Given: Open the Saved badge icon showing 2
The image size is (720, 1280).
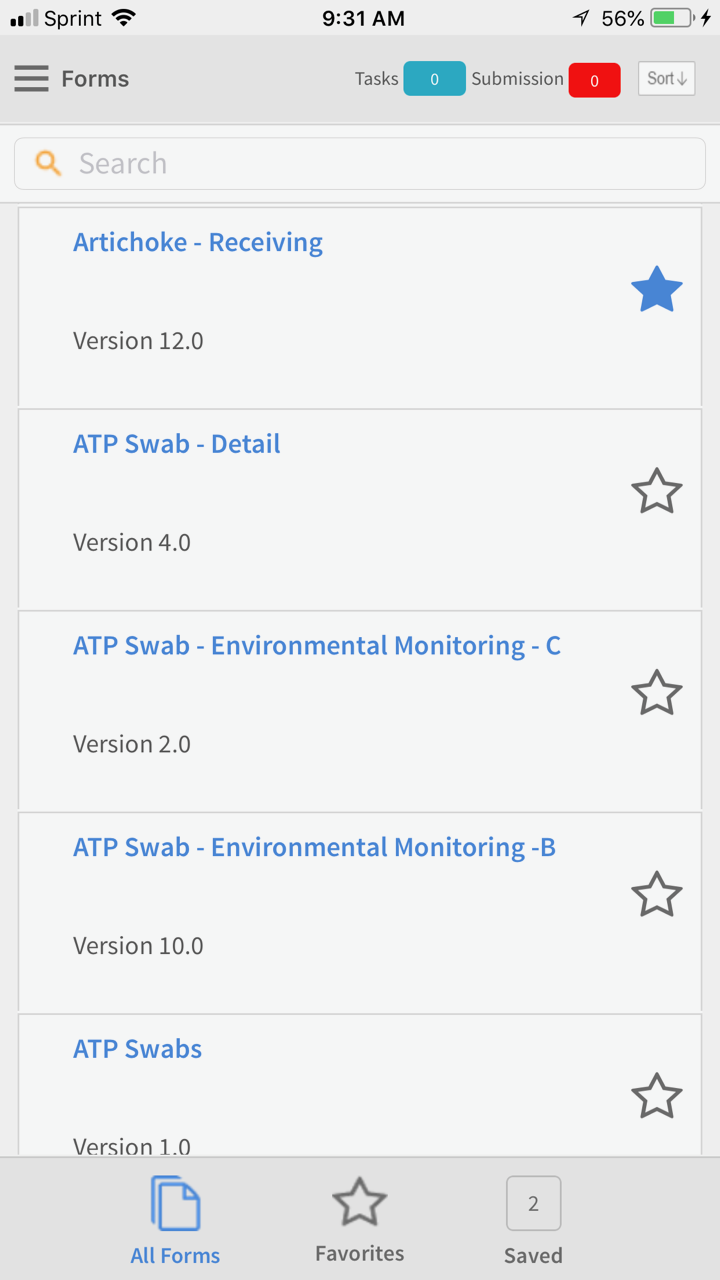Looking at the screenshot, I should [533, 1203].
